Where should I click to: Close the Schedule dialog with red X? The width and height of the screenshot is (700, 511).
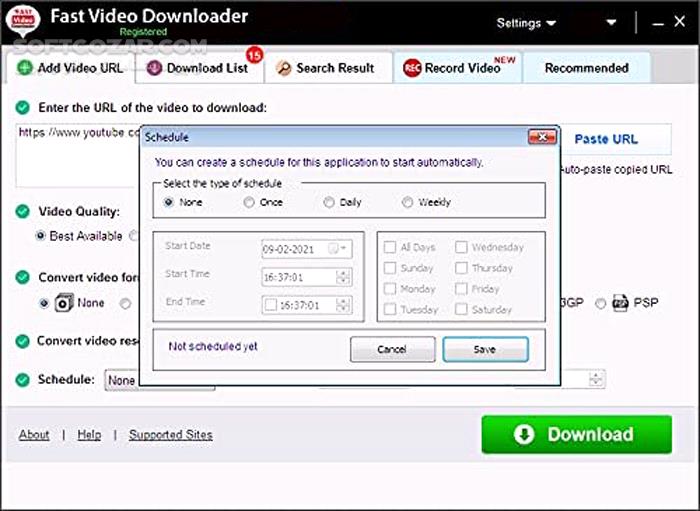tap(542, 137)
